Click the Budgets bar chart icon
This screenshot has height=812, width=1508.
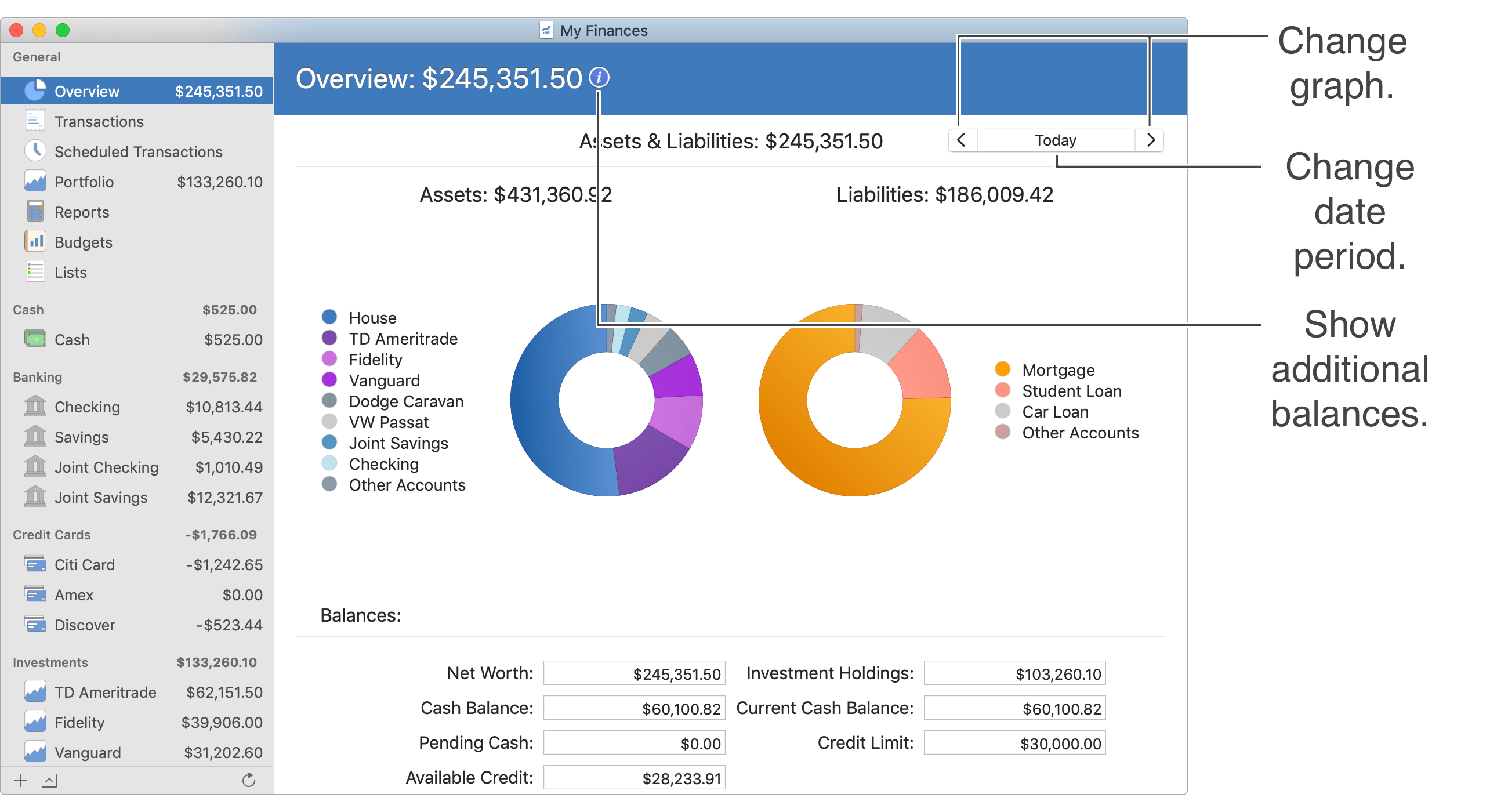point(35,242)
